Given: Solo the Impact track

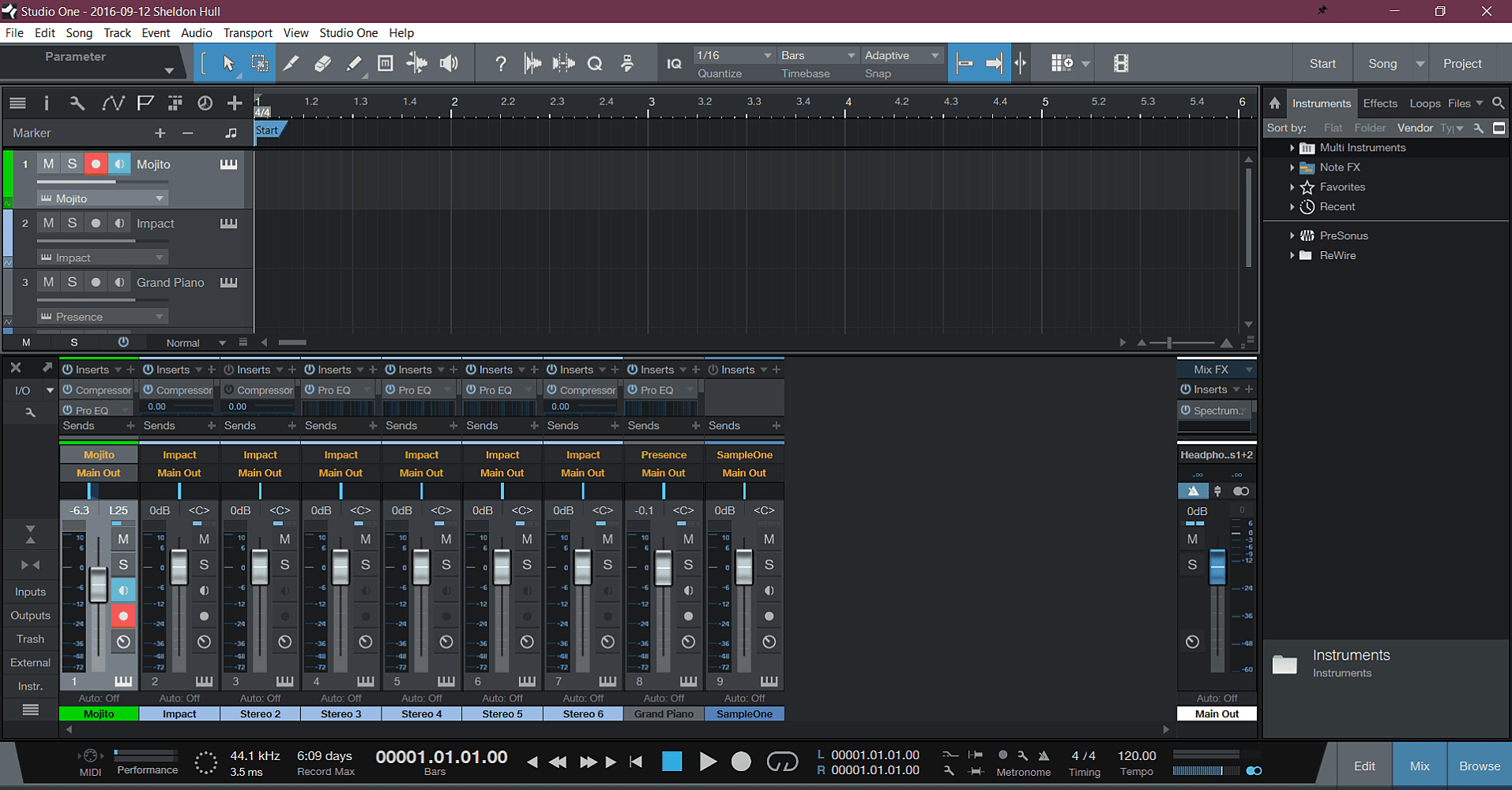Looking at the screenshot, I should (72, 223).
